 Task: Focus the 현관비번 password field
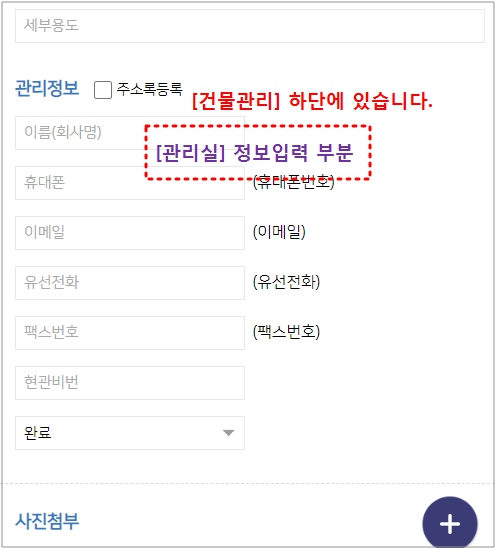click(x=130, y=383)
